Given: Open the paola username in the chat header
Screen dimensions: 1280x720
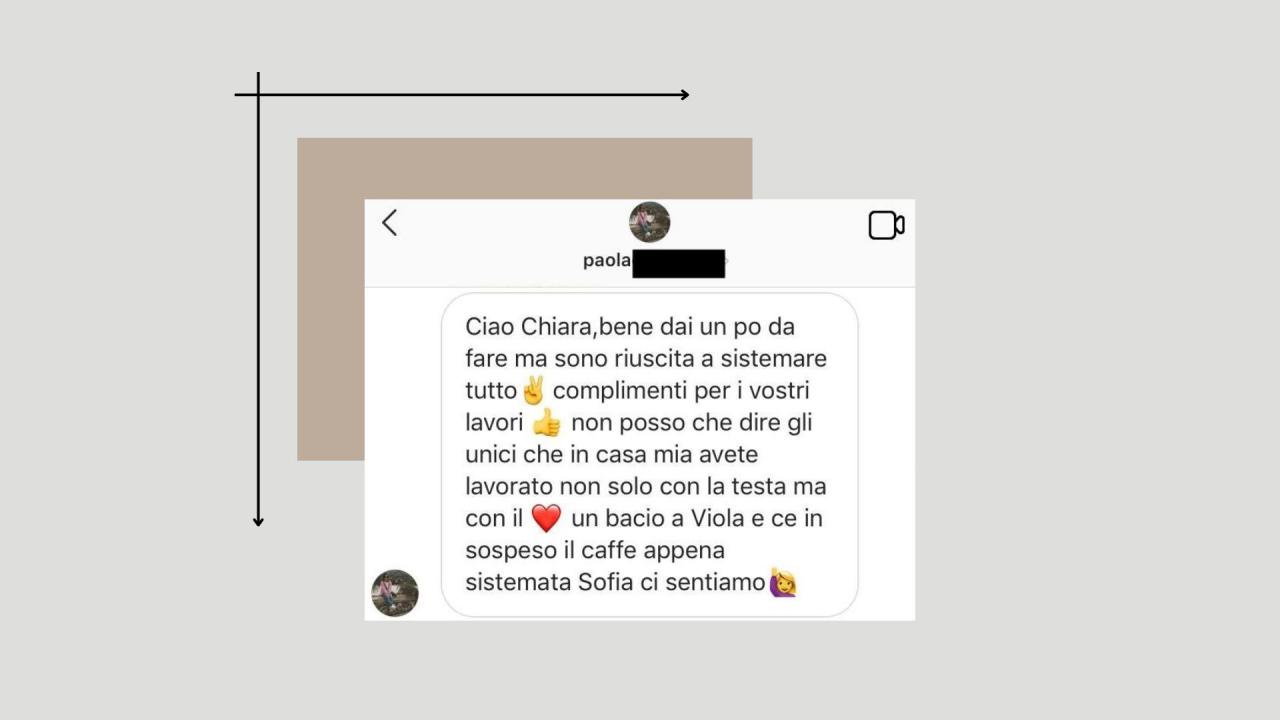Looking at the screenshot, I should point(607,261).
